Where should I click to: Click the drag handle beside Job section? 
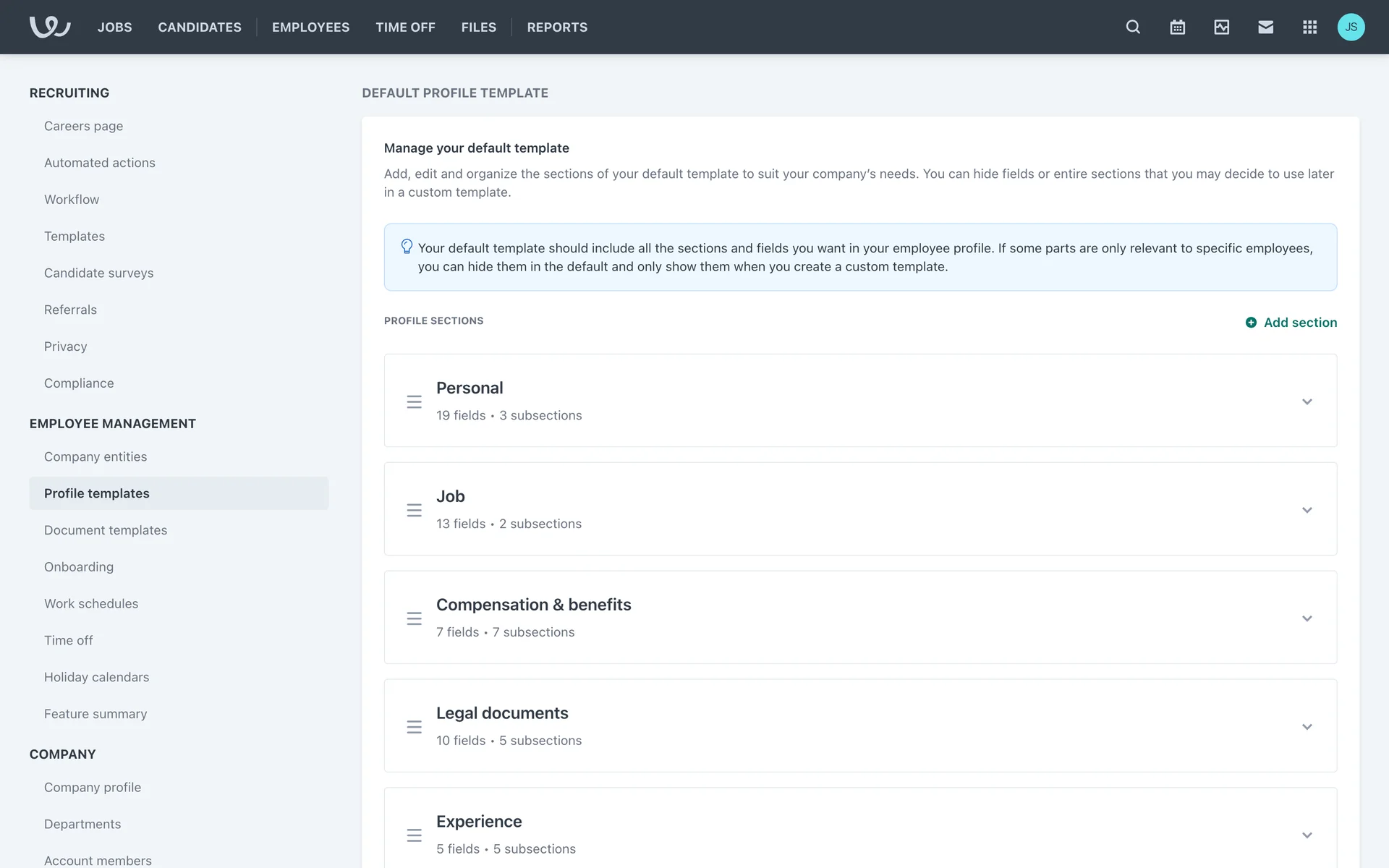(x=414, y=510)
